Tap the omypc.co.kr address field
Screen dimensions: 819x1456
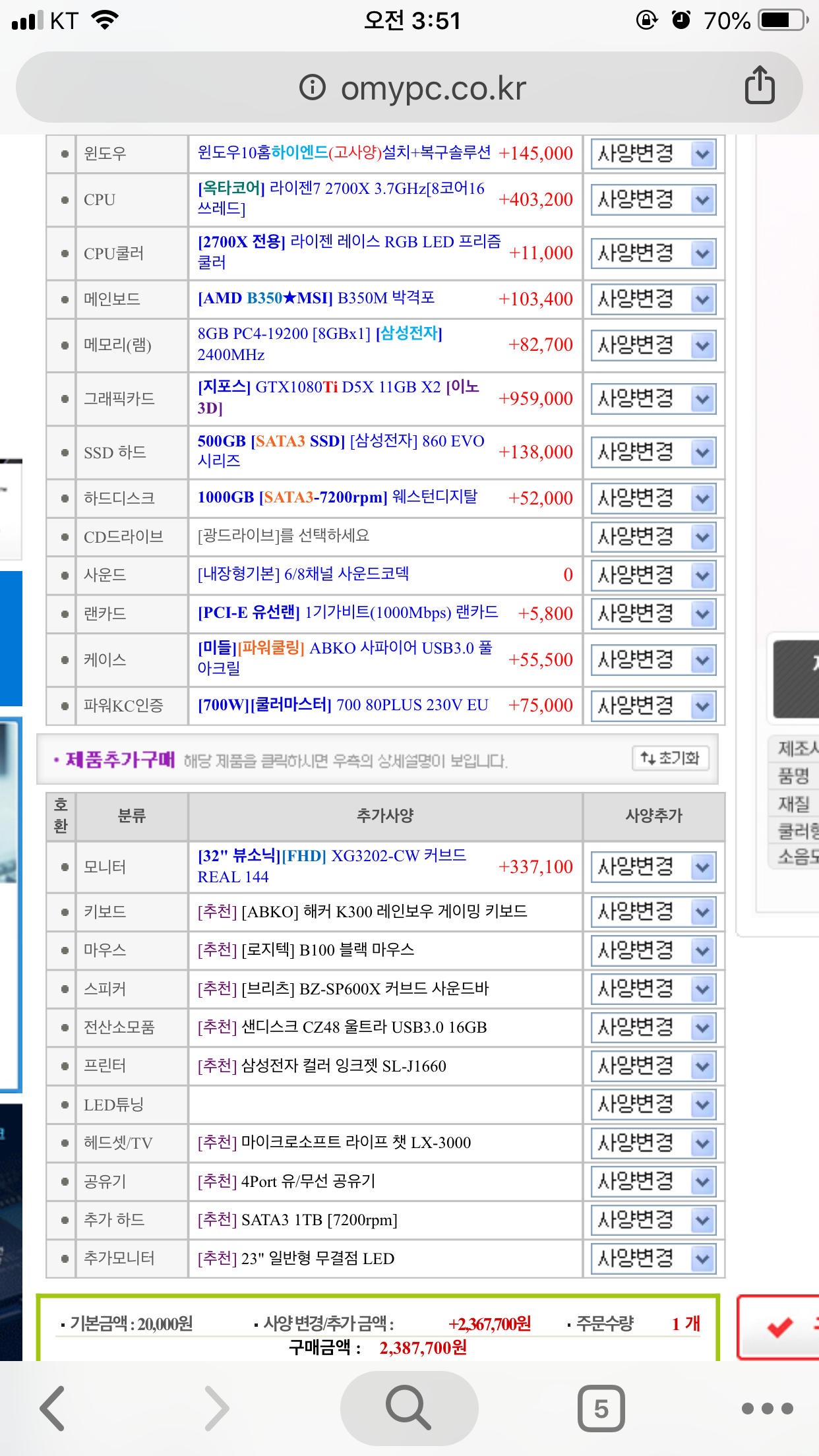409,87
